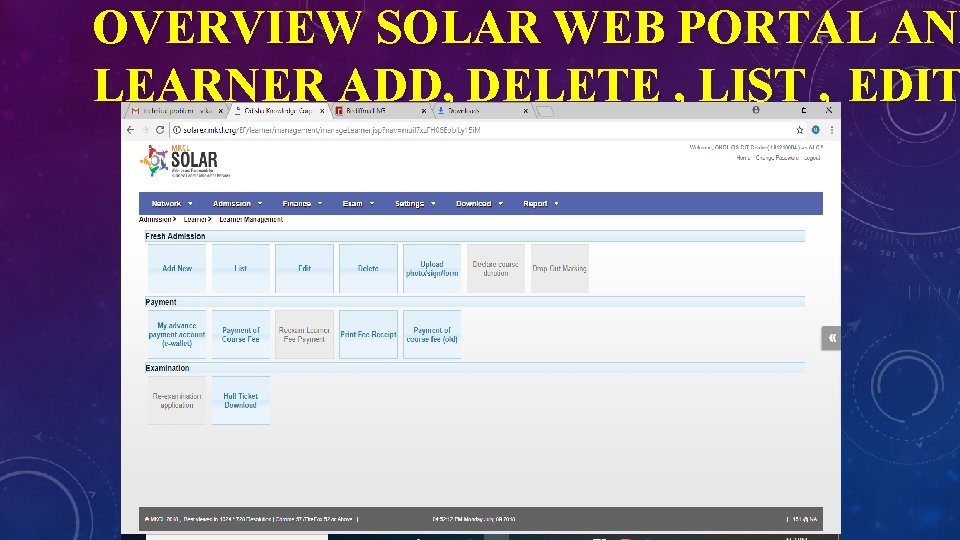
Task: Click the Admission breadcrumb link
Action: 155,219
